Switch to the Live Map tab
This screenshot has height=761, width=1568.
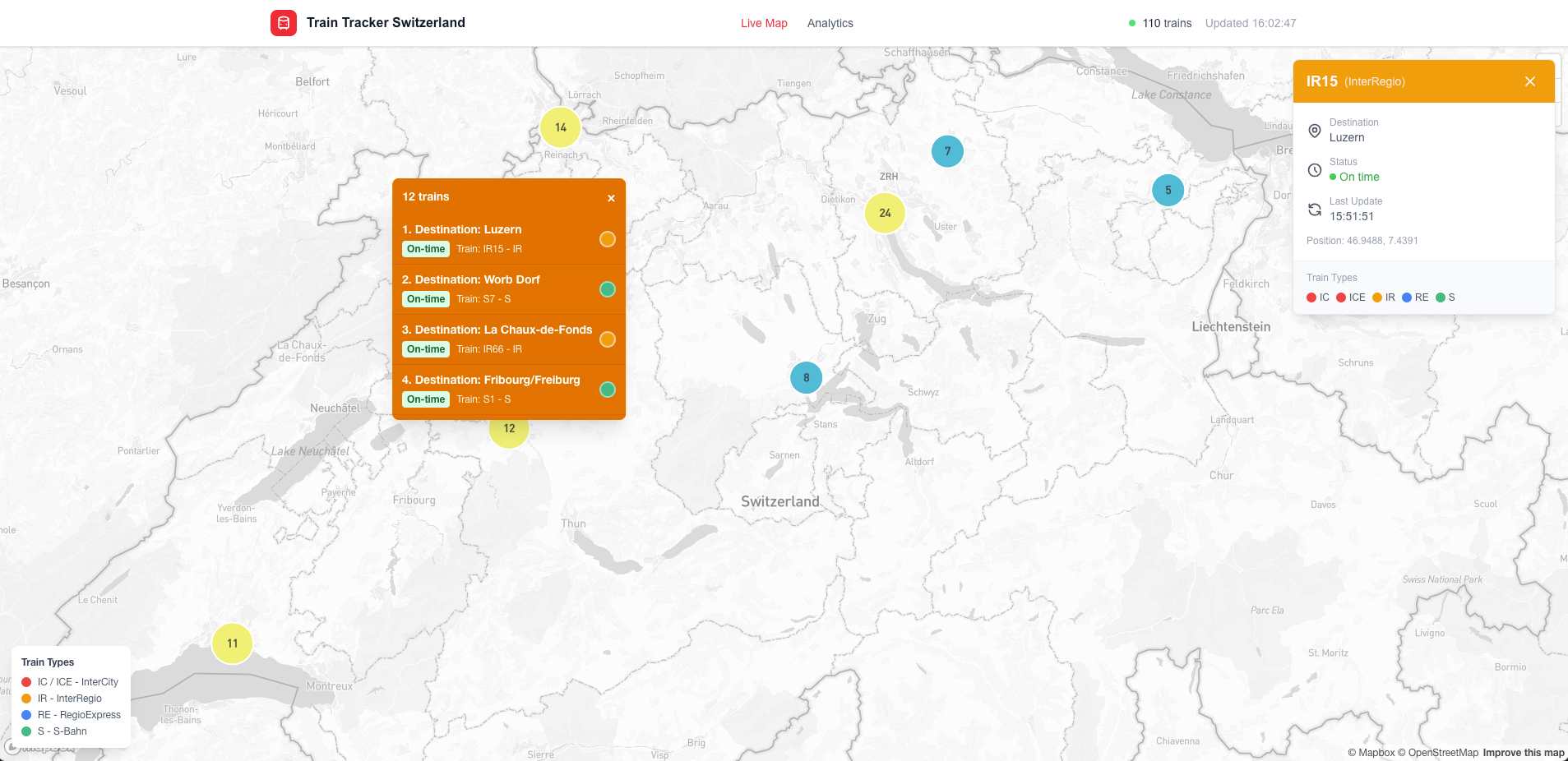[x=764, y=23]
